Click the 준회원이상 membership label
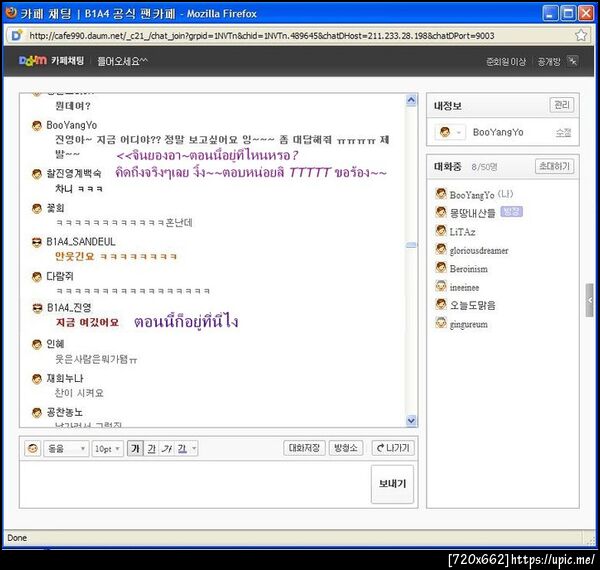 click(506, 61)
